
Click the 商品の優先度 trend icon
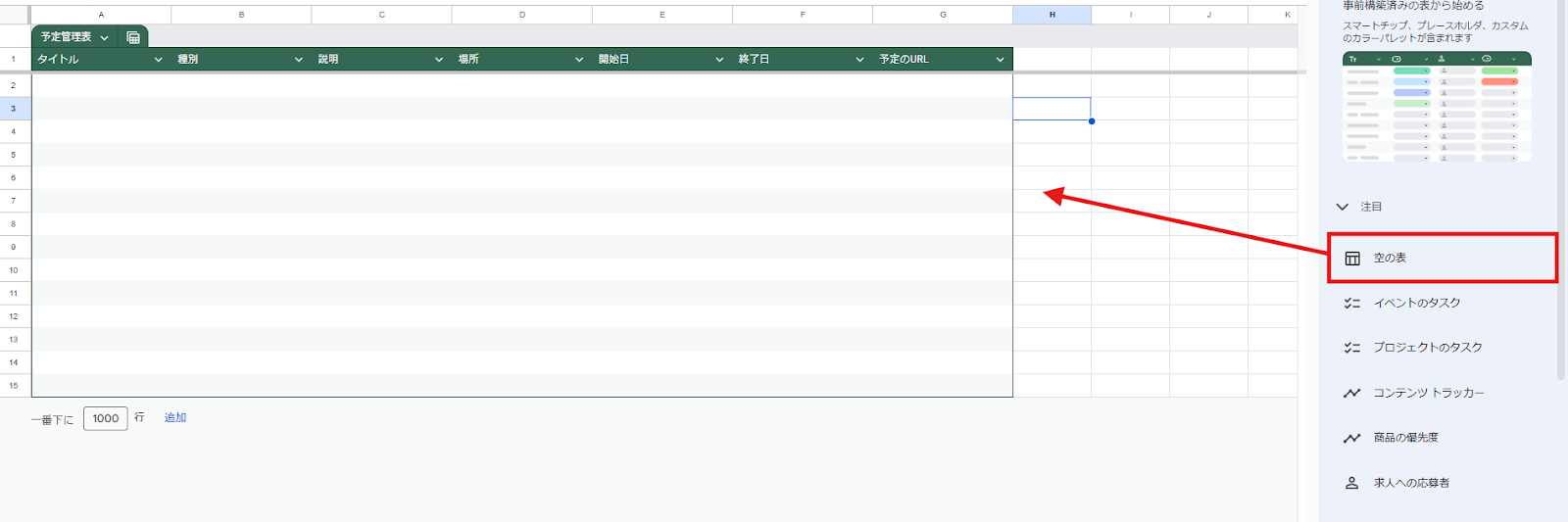tap(1352, 438)
